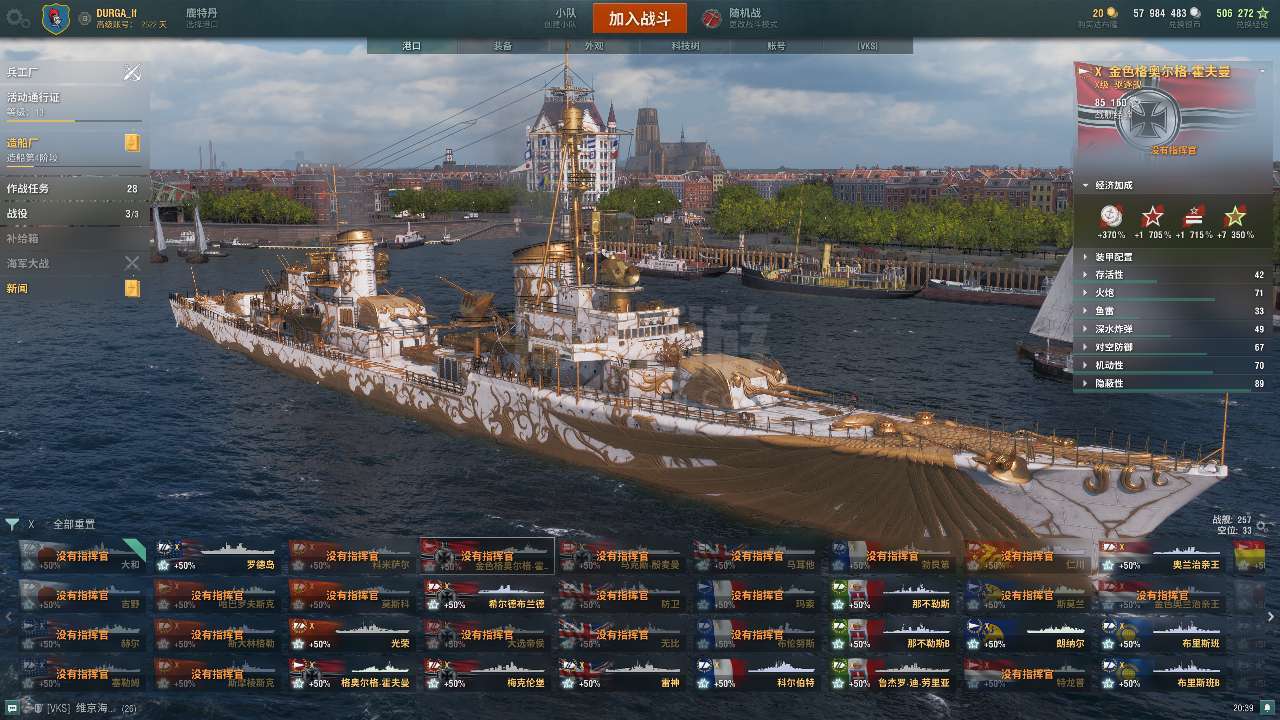Screen dimensions: 1280x720
Task: Open the 科技树 tech tree tab
Action: pyautogui.click(x=685, y=46)
